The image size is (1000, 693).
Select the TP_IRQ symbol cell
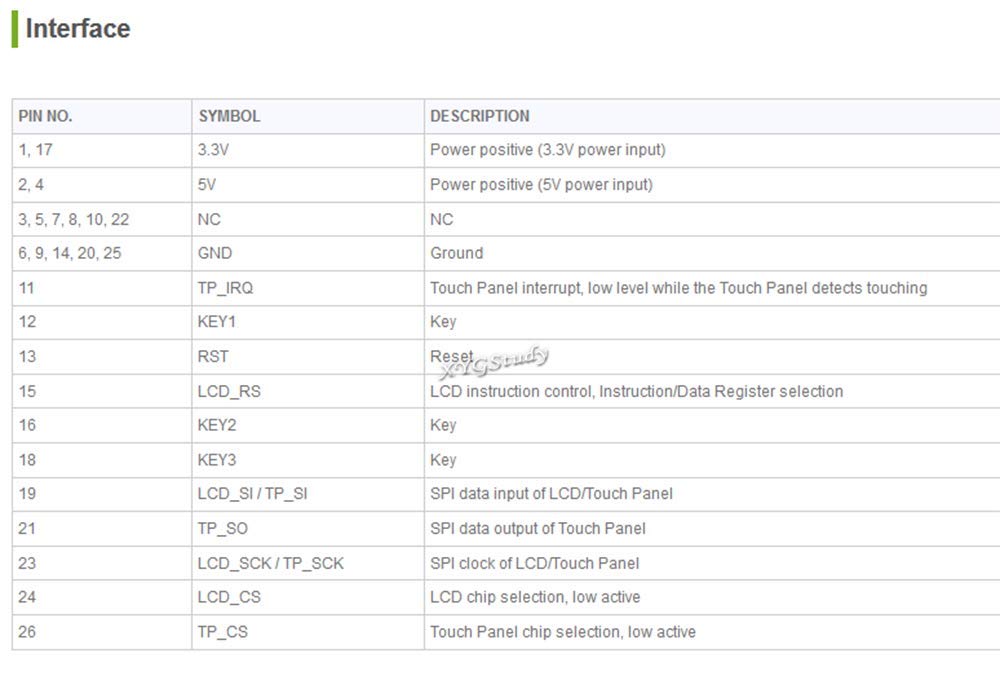[x=308, y=288]
